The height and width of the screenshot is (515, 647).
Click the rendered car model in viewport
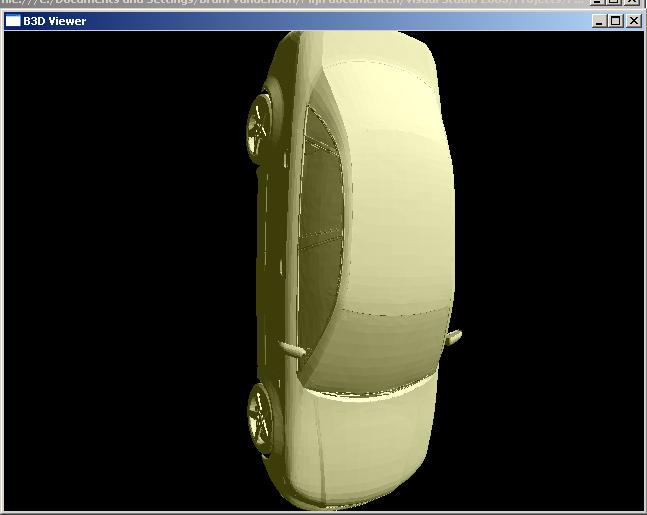tap(353, 270)
